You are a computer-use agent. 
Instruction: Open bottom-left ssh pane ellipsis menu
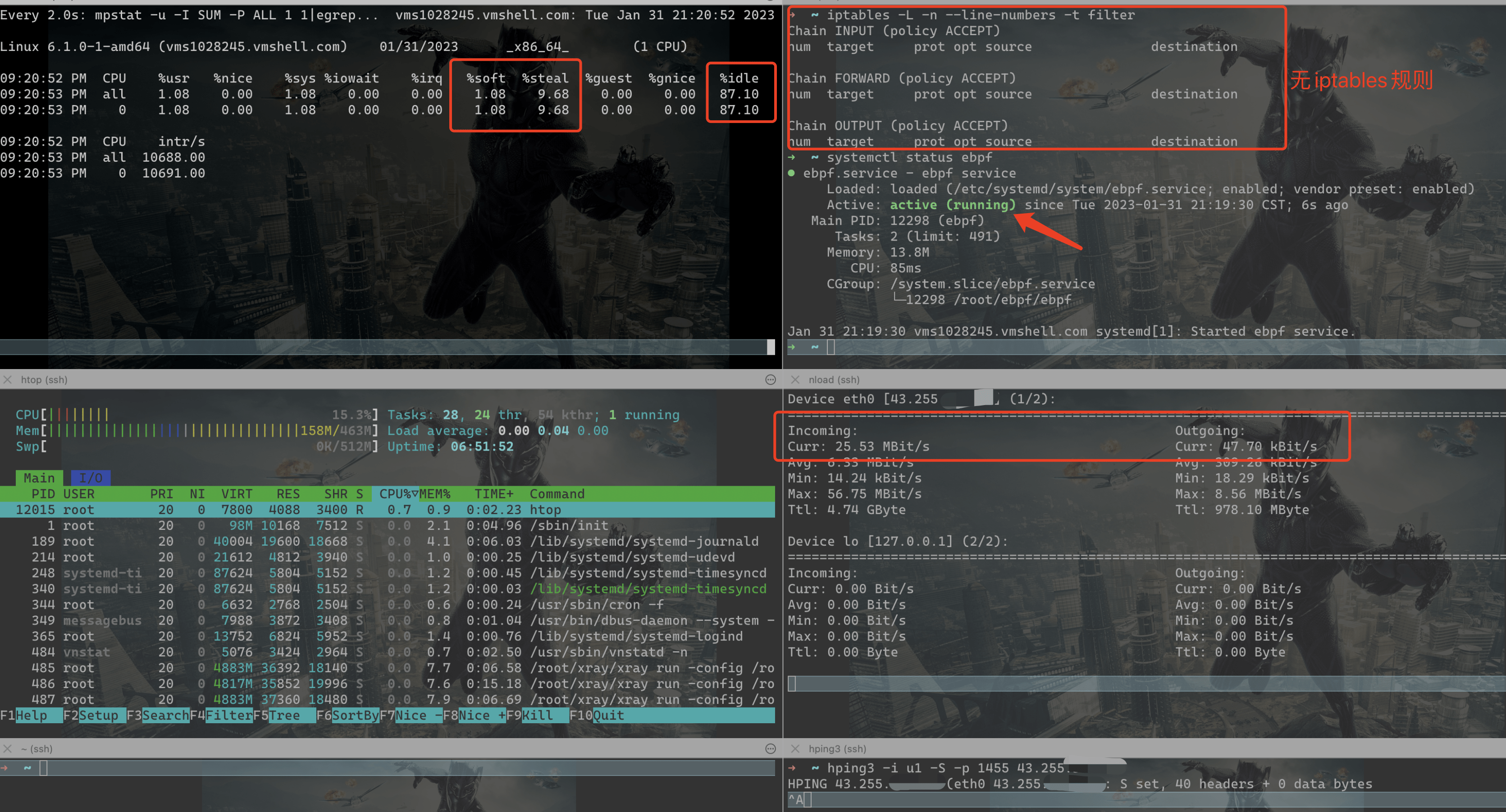click(x=770, y=748)
